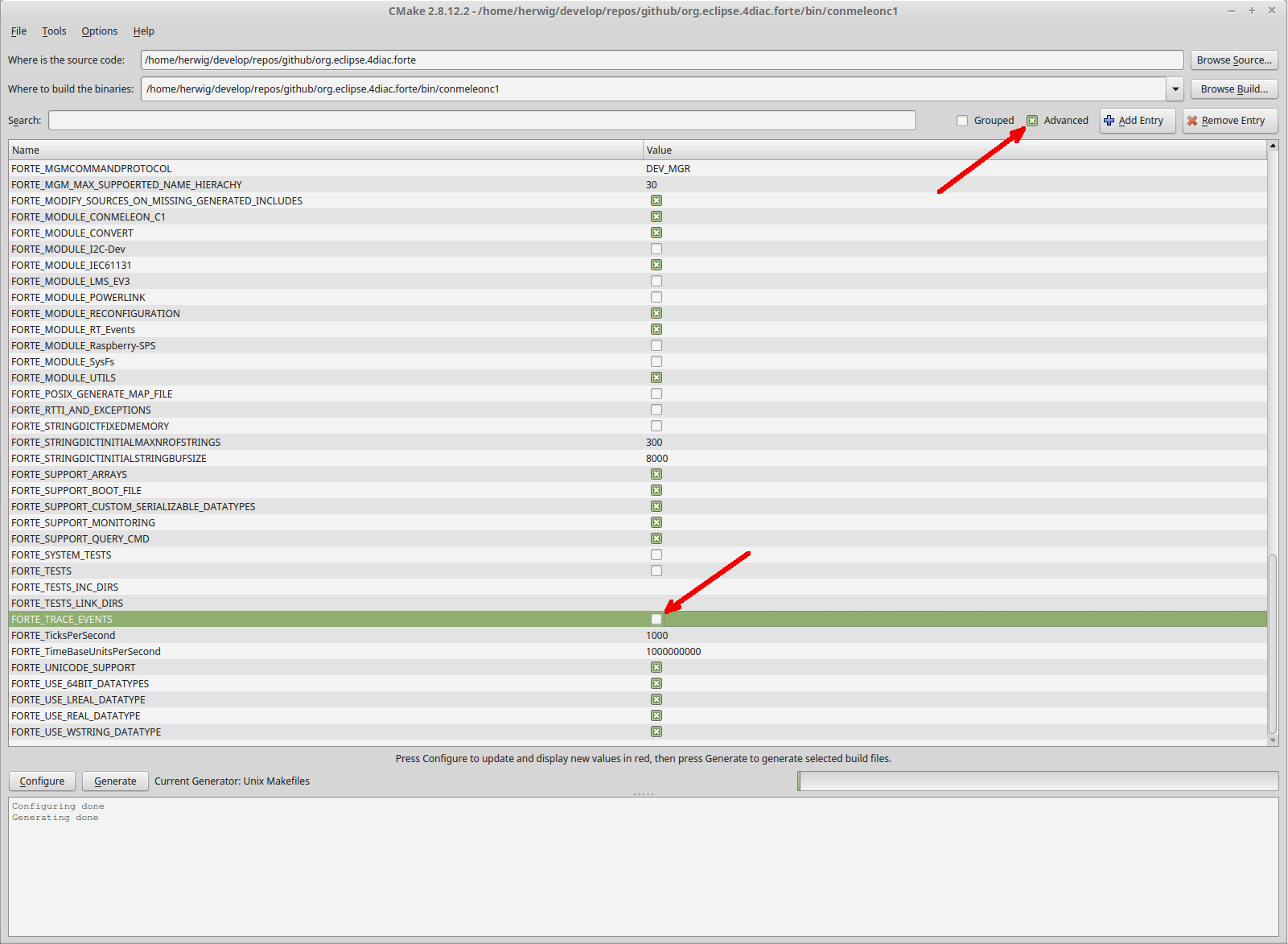Toggle FORTE_MODULE_IEC61131 checkbox
This screenshot has height=944, width=1288.
click(656, 265)
